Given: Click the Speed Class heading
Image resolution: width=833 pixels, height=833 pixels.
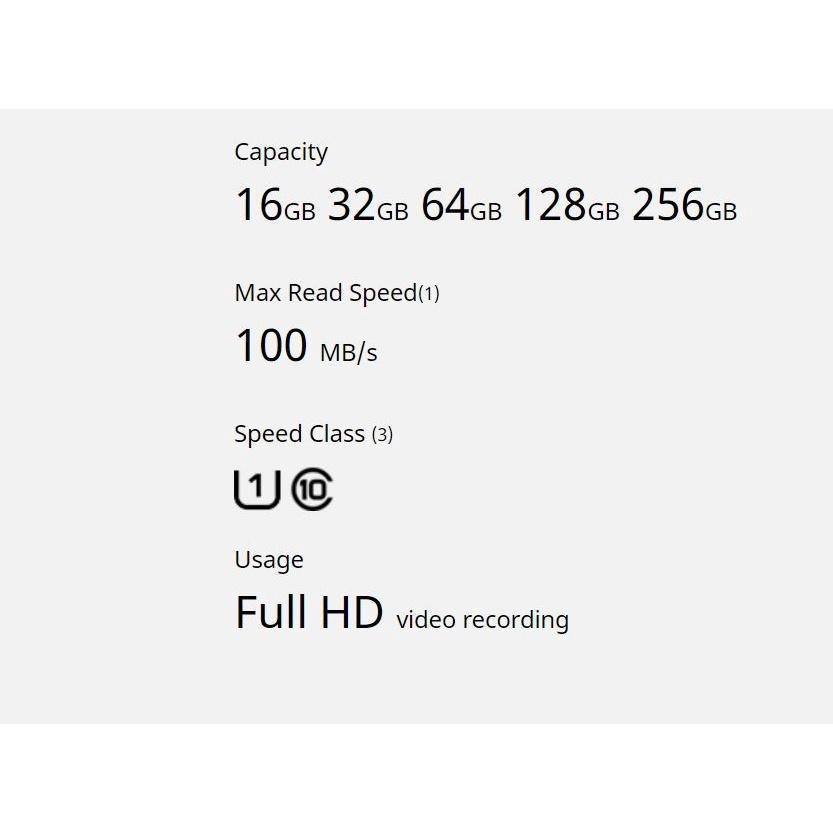Looking at the screenshot, I should (299, 434).
